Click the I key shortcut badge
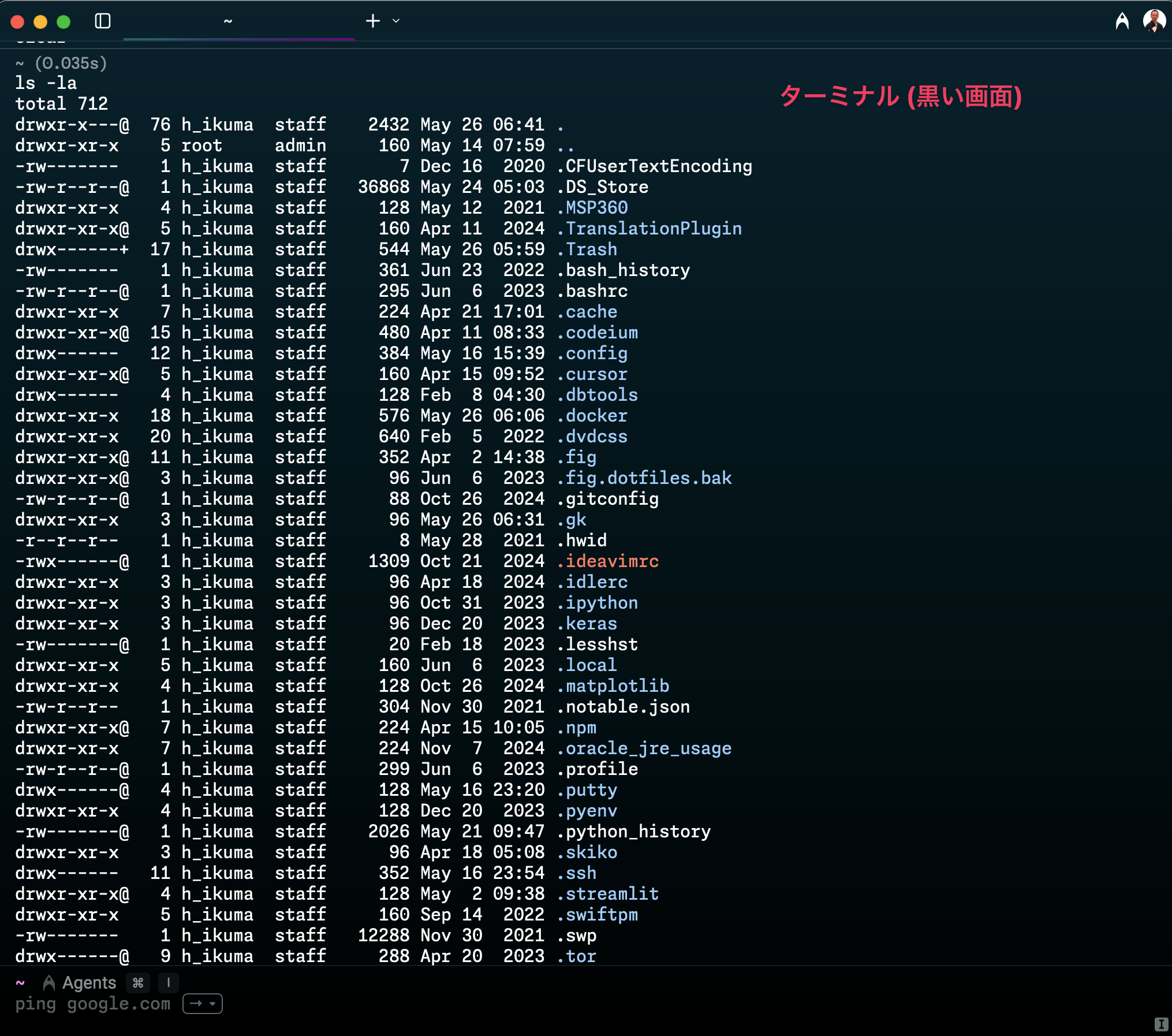This screenshot has width=1172, height=1036. [x=168, y=982]
